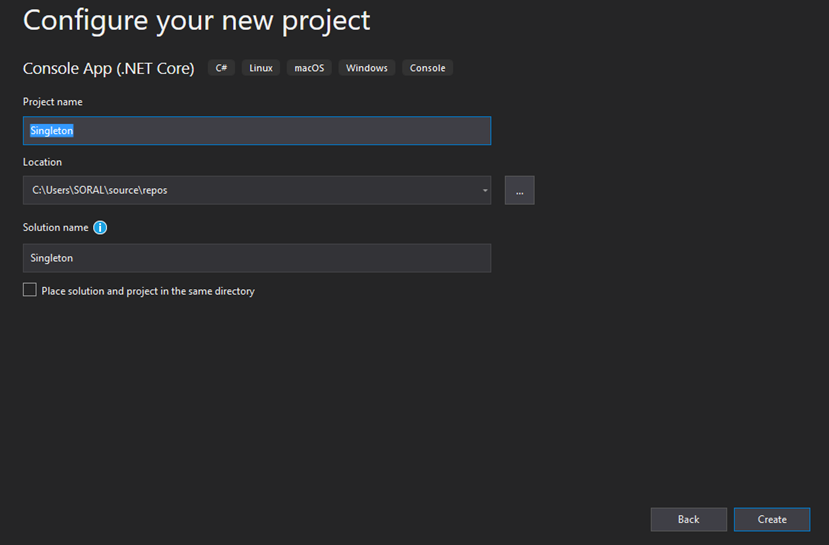
Task: Click Create to generate the project
Action: pyautogui.click(x=772, y=520)
